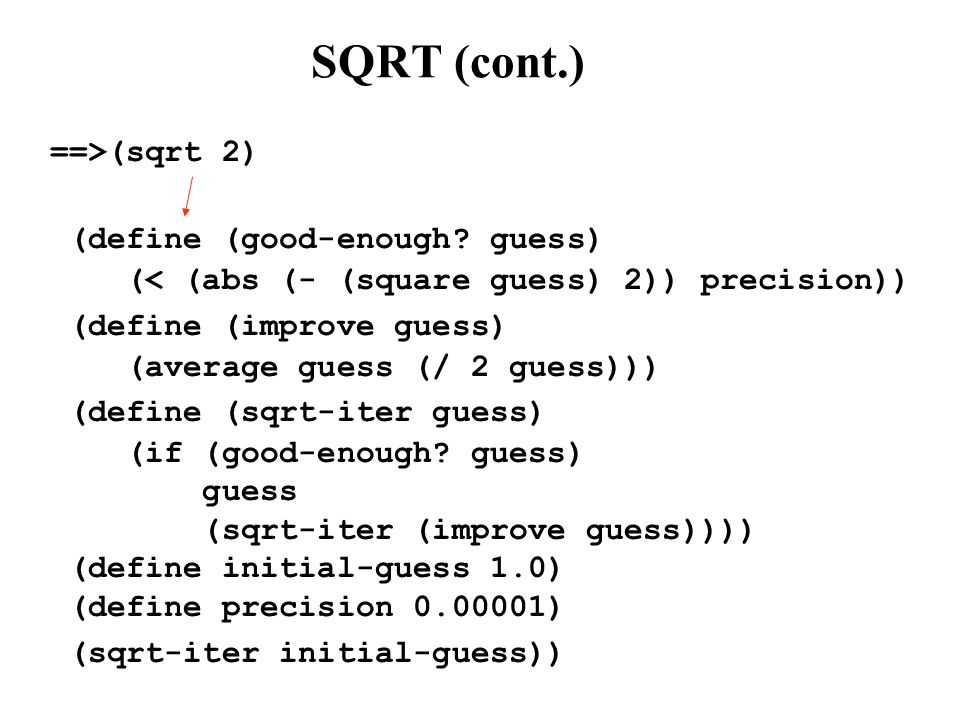
Task: Click '(improve guess))))' in the recursive call
Action: tap(584, 531)
